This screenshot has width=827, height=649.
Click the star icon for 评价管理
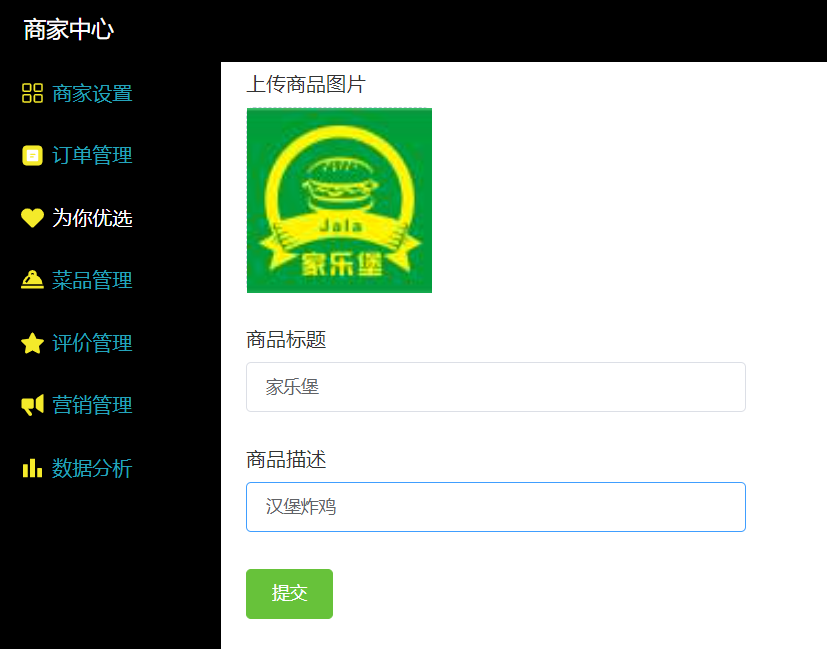32,343
